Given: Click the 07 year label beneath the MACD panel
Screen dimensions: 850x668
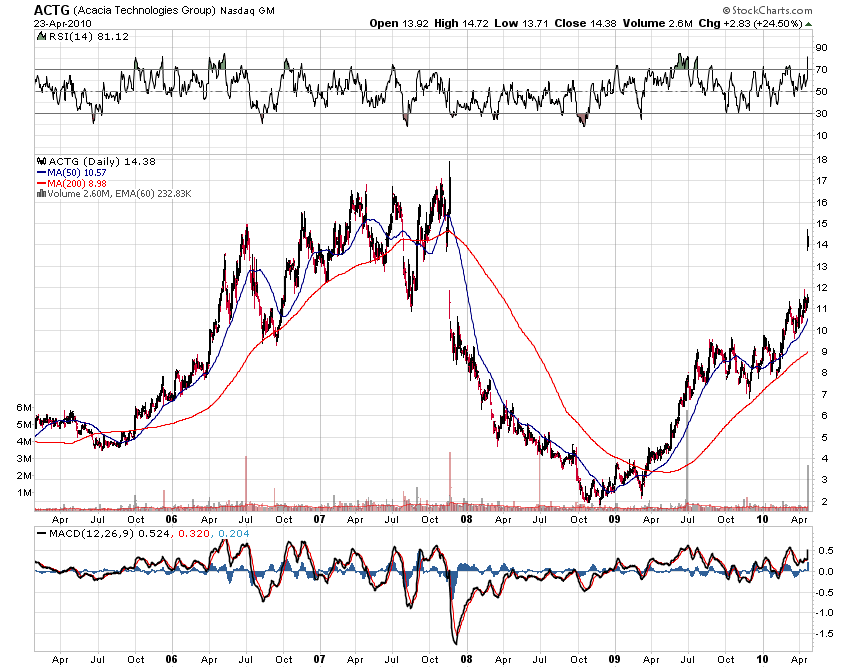Looking at the screenshot, I should click(319, 659).
